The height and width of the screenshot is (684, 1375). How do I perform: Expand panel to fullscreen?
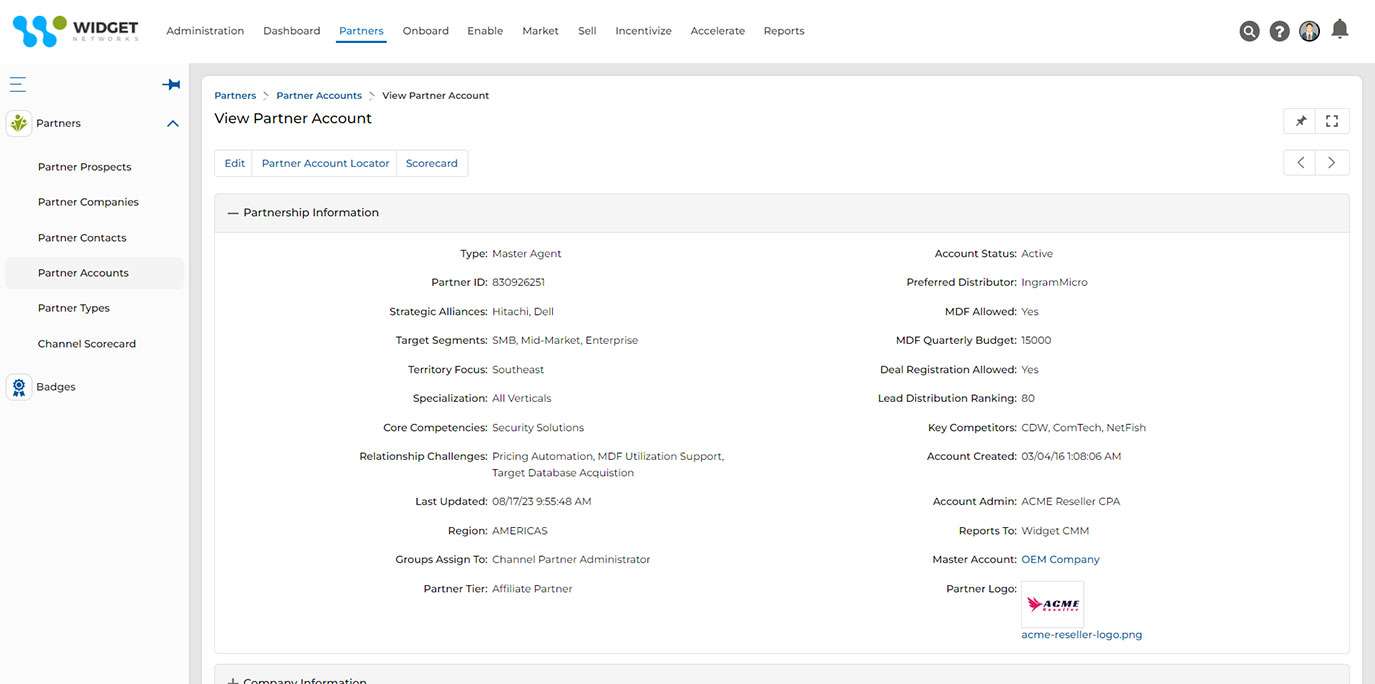point(1332,121)
